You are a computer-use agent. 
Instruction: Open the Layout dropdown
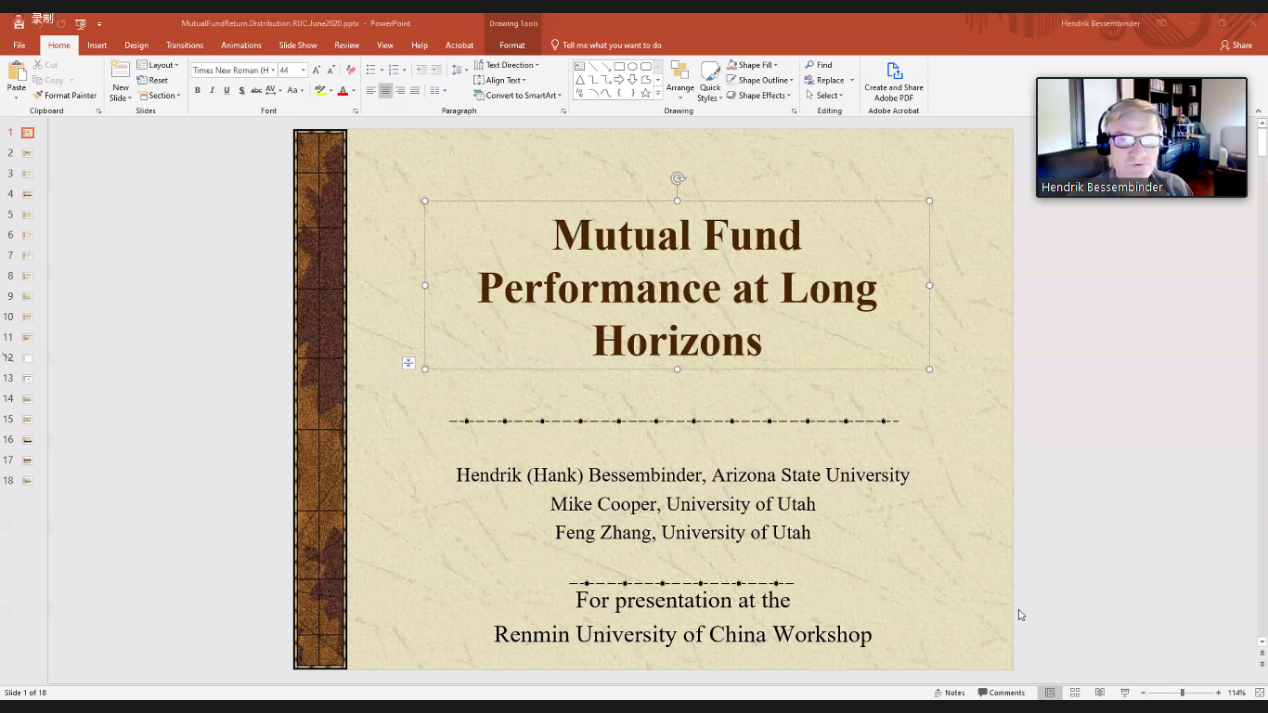(x=158, y=65)
